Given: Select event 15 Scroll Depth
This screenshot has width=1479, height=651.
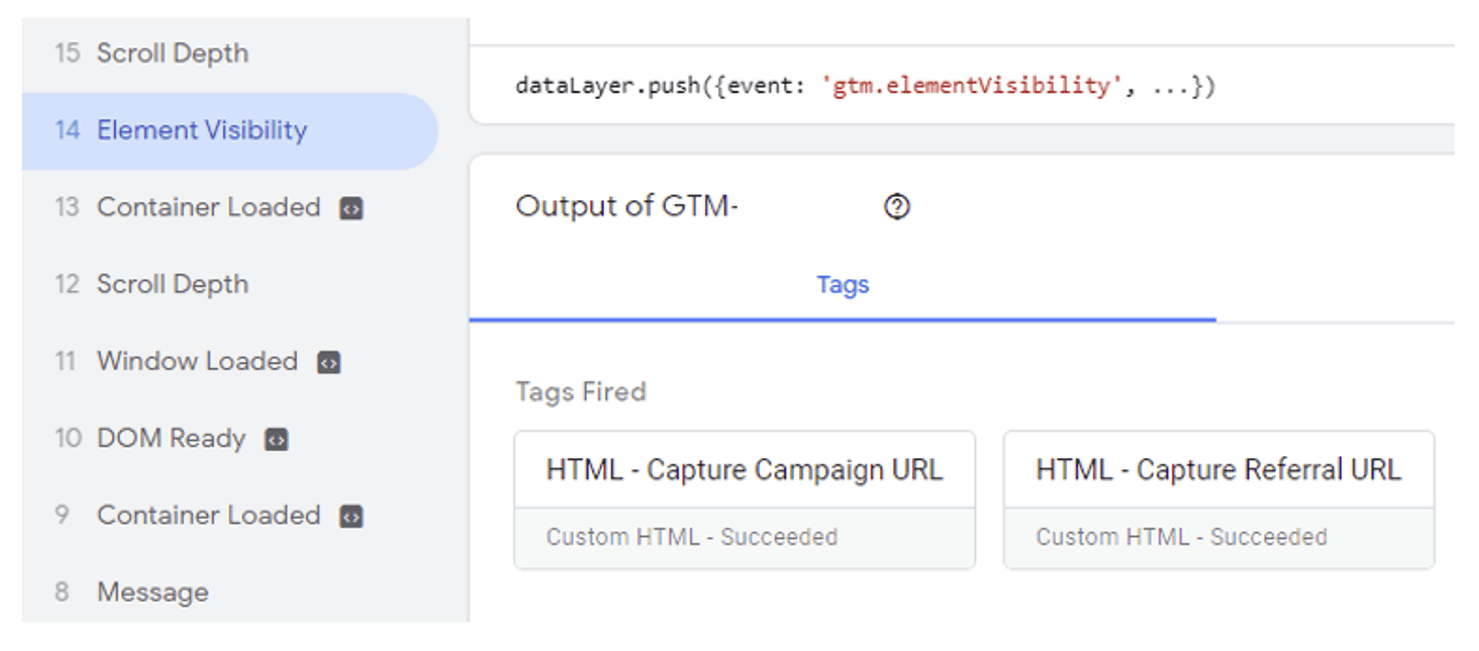Looking at the screenshot, I should click(x=172, y=54).
